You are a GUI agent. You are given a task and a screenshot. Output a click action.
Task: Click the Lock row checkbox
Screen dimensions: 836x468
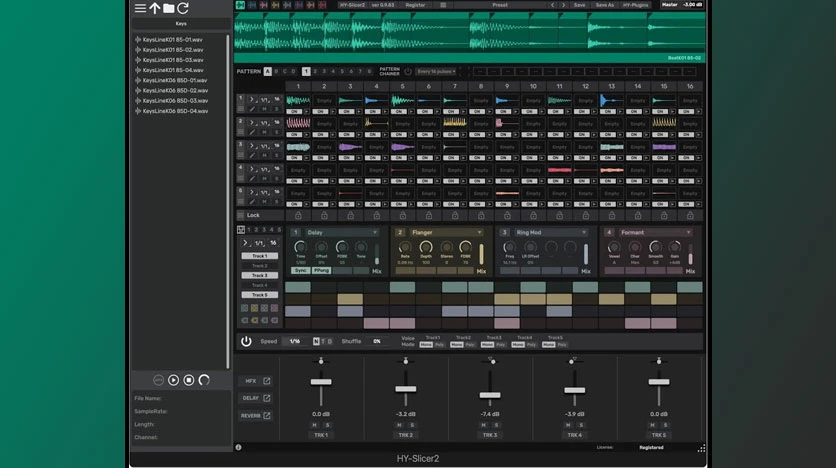(x=240, y=215)
